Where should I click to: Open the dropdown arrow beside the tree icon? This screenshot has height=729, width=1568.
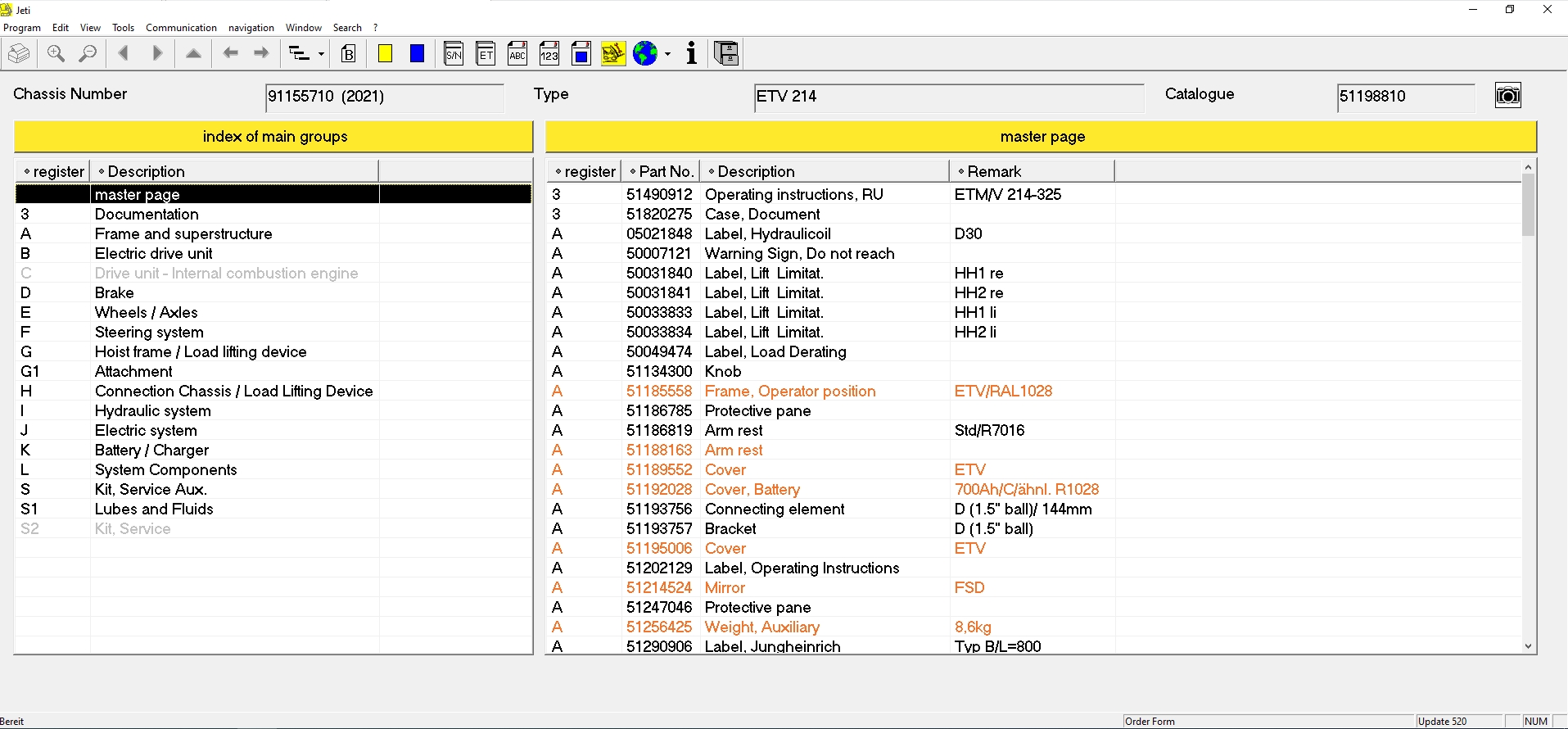point(321,54)
